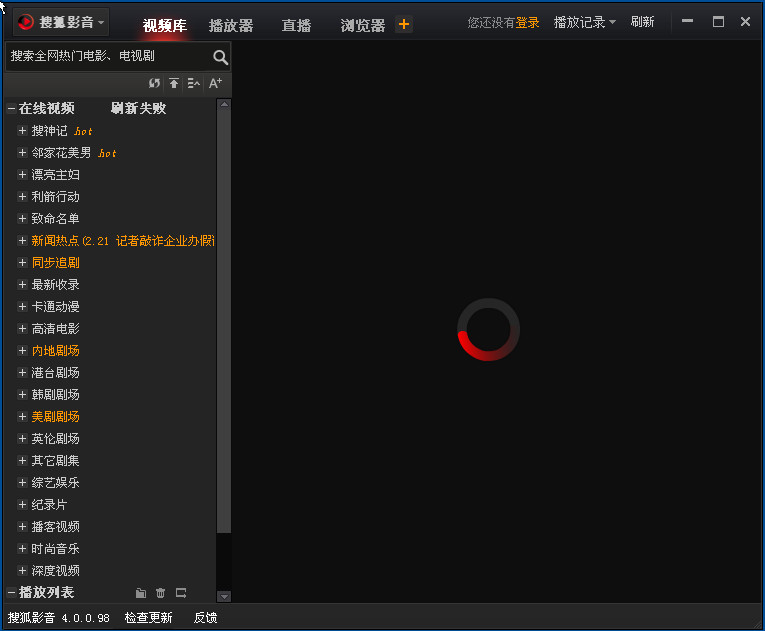Expand the 邻家花美男 tree item
The image size is (765, 631).
coord(22,152)
